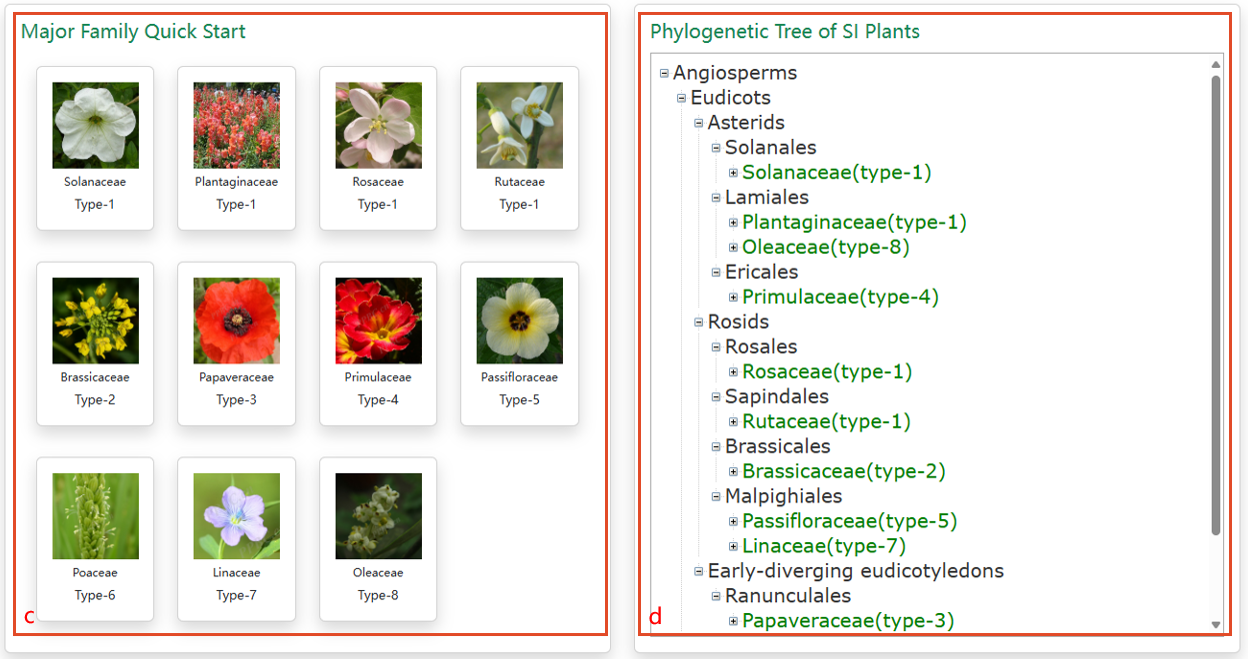Click the Papaveraceae(type-3) tree entry
Image resolution: width=1248 pixels, height=660 pixels.
click(x=848, y=621)
